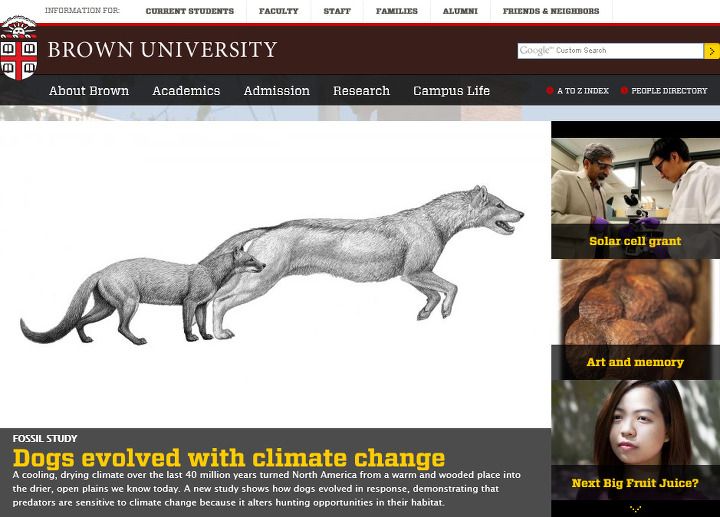Open the Art and memory story thumbnail

636,320
